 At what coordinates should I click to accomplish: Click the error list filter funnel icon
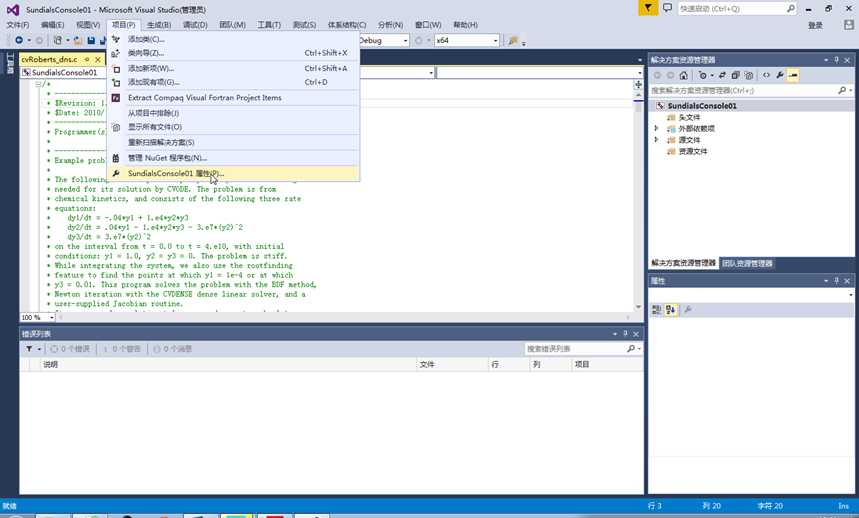pyautogui.click(x=29, y=349)
